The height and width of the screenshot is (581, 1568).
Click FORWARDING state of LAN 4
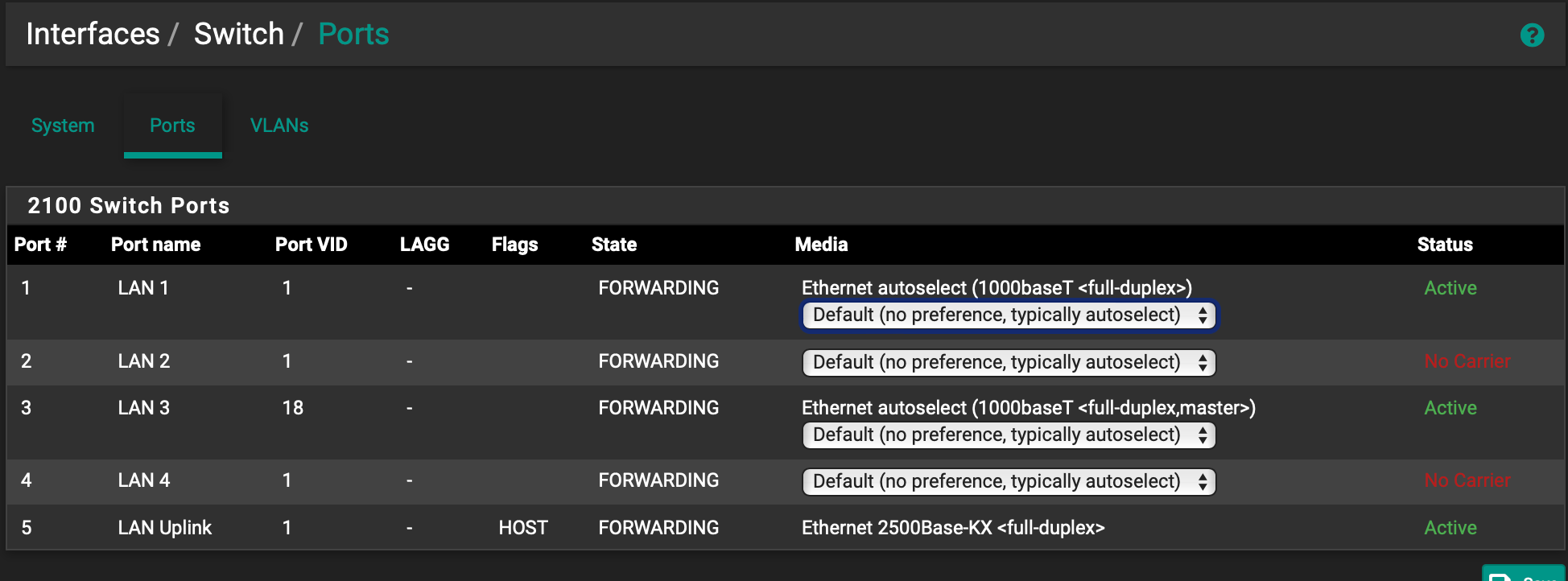[658, 480]
